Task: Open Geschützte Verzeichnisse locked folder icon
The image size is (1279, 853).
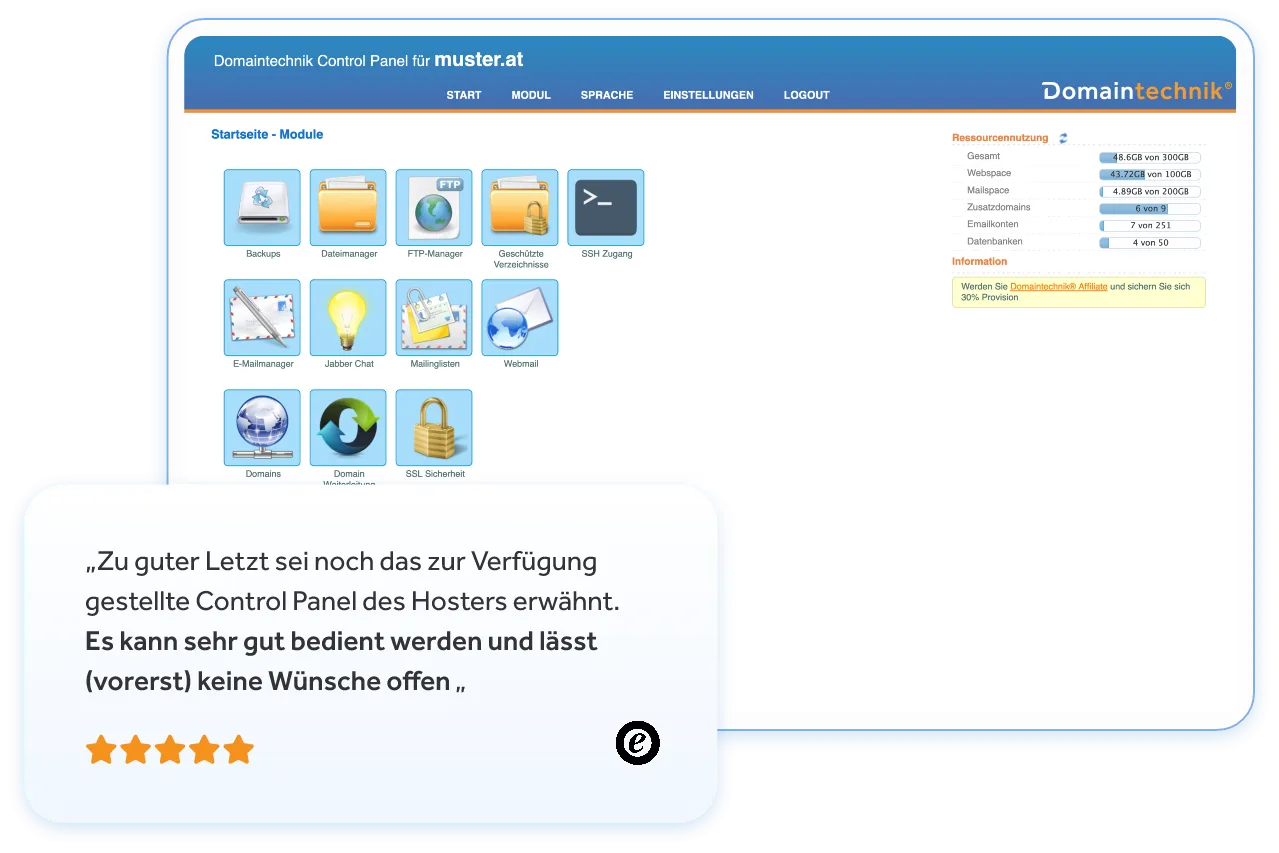Action: pyautogui.click(x=520, y=207)
